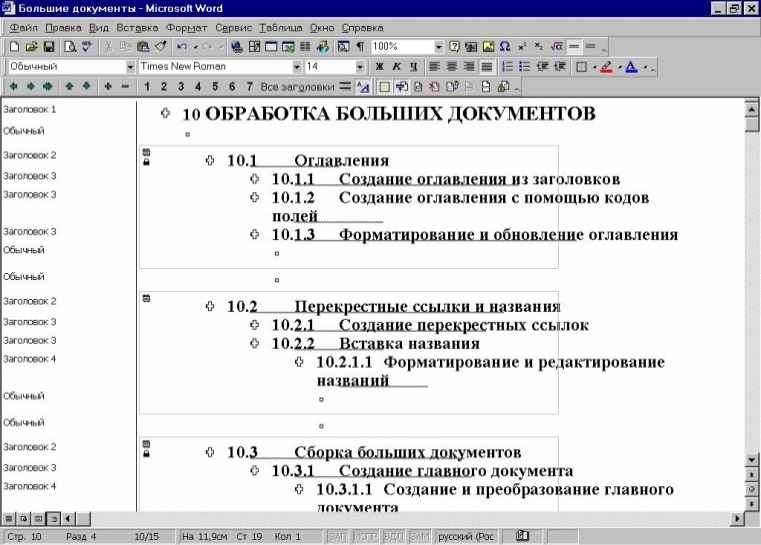The width and height of the screenshot is (761, 545).
Task: Open the Drawing toolbar
Action: pos(323,47)
